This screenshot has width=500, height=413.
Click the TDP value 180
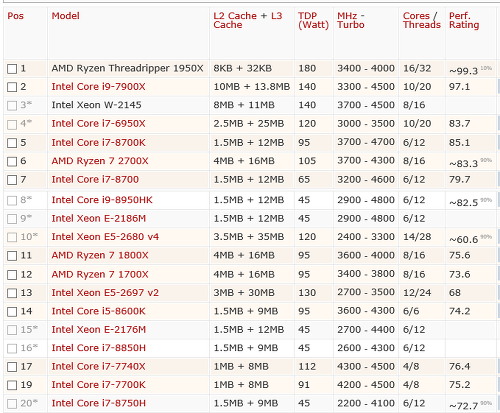pyautogui.click(x=307, y=68)
